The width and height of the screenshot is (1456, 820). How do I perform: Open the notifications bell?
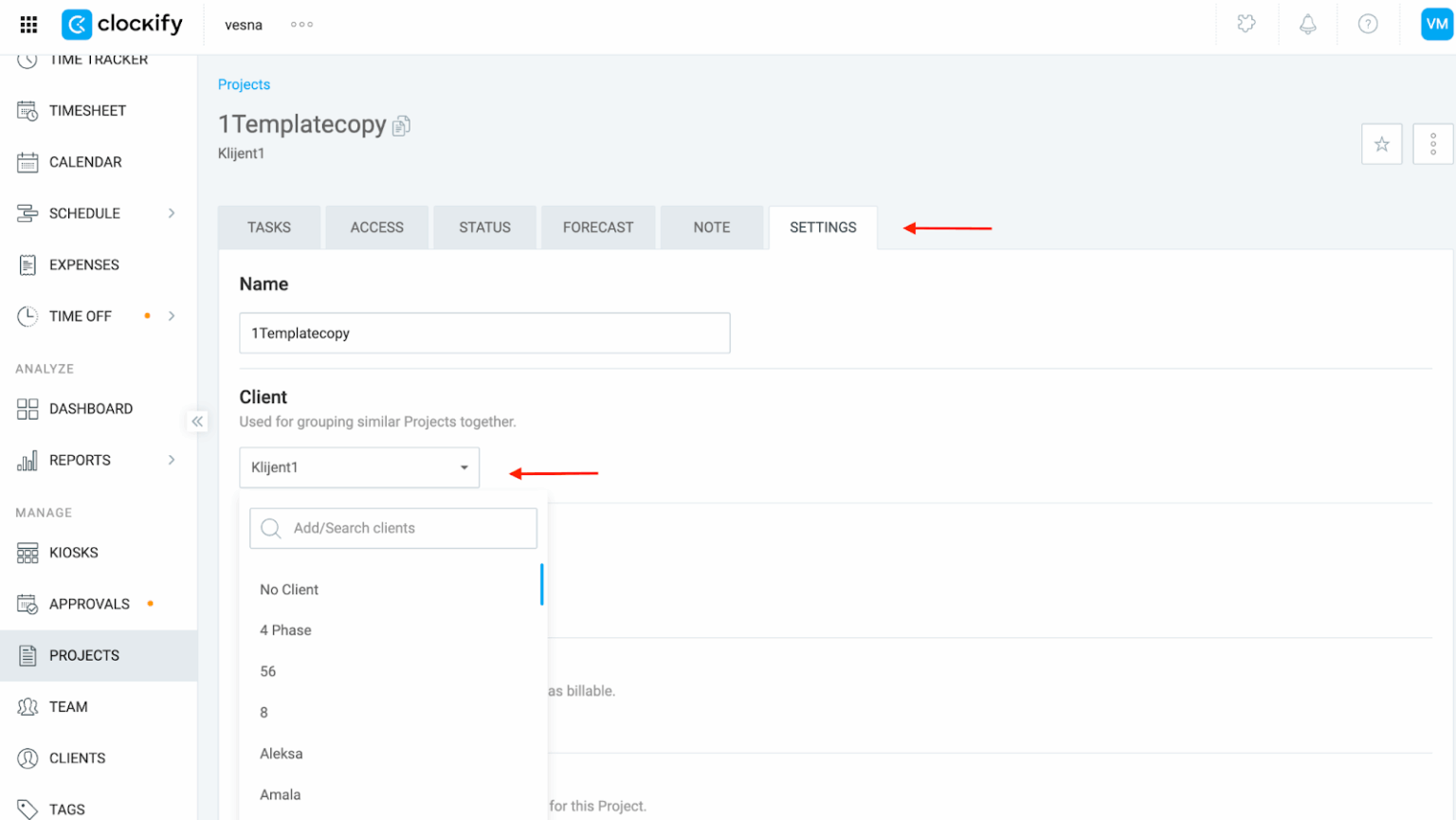click(x=1308, y=24)
